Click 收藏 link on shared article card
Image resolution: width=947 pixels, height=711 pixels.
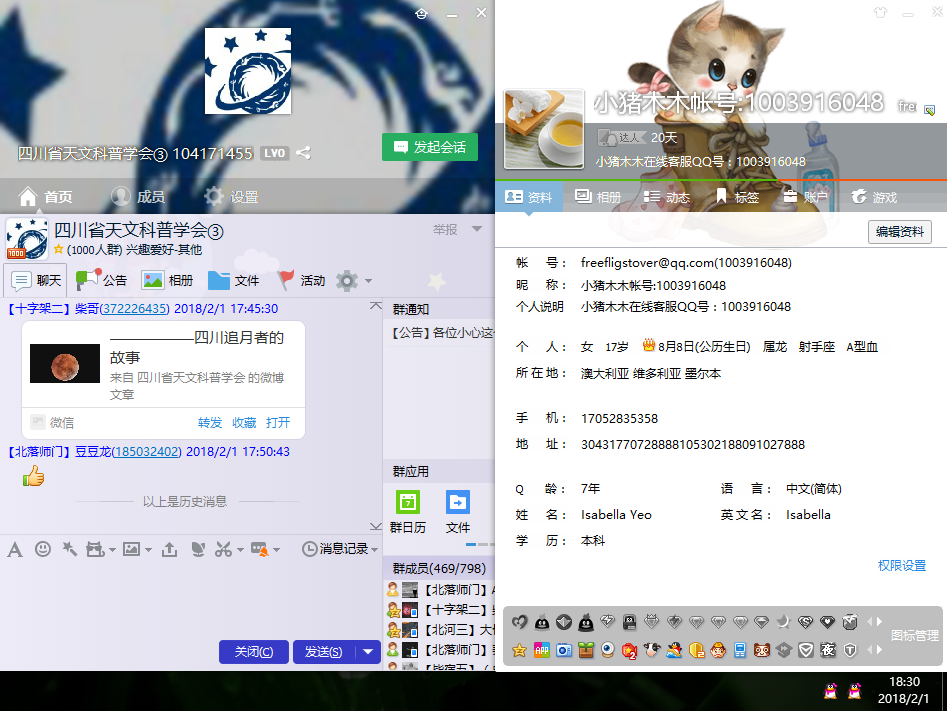pos(244,423)
